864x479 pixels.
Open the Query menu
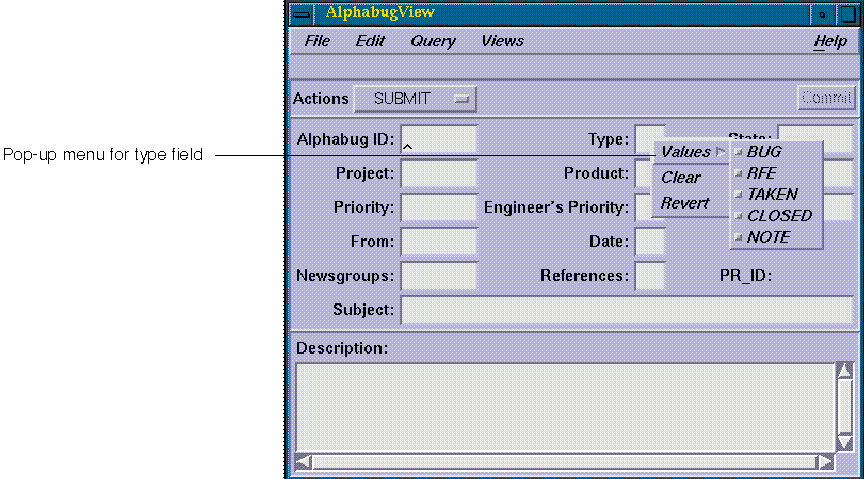click(432, 41)
